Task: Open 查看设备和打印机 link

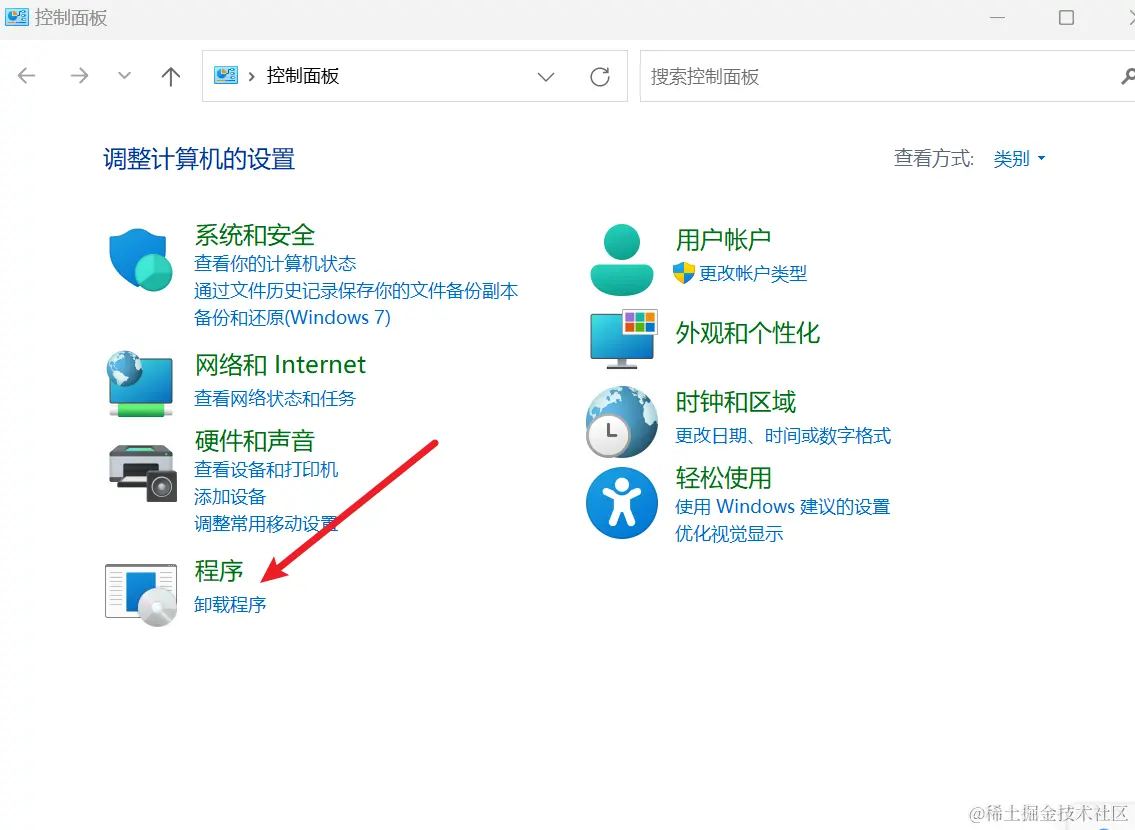Action: [x=266, y=470]
